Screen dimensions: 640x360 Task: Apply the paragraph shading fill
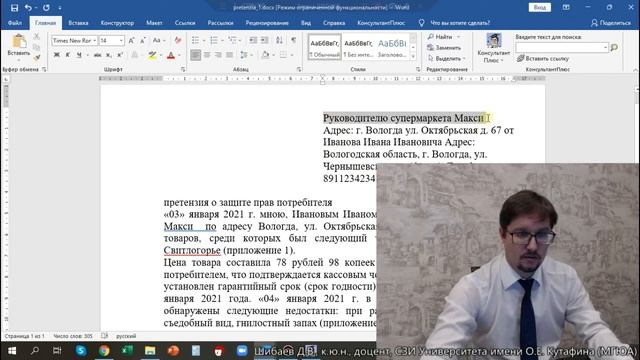pyautogui.click(x=265, y=55)
